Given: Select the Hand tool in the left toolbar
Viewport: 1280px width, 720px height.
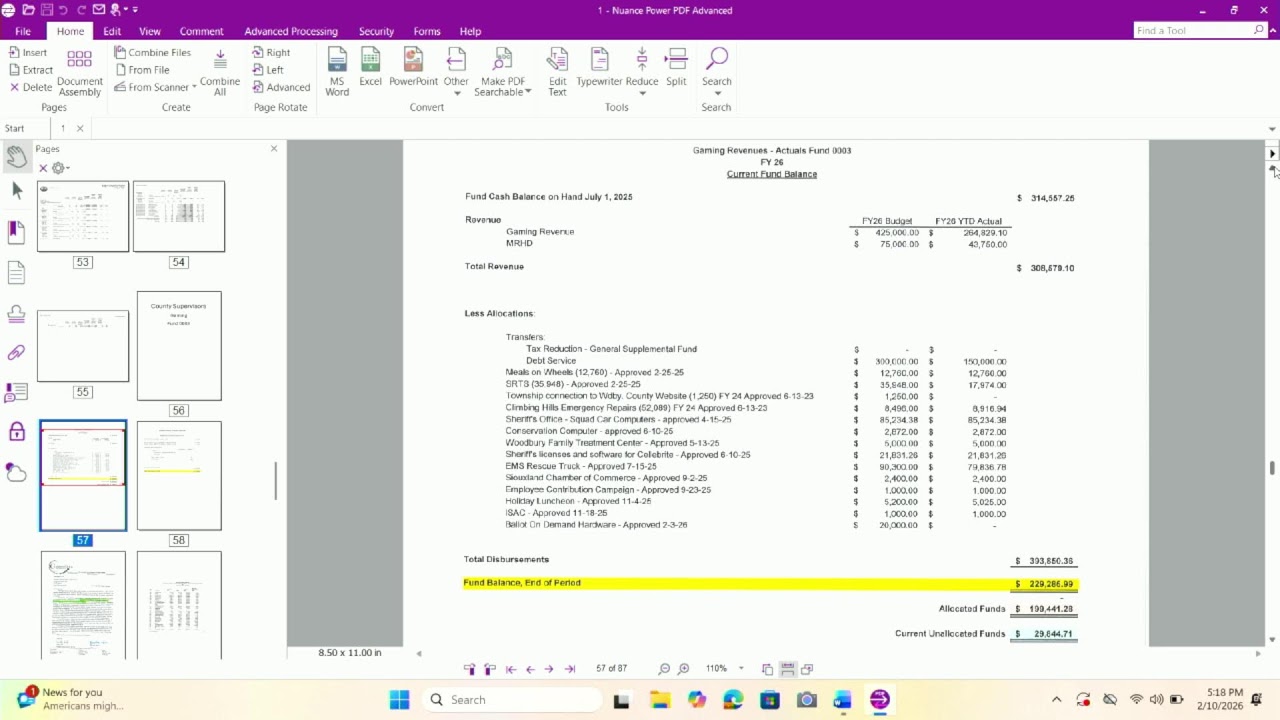Looking at the screenshot, I should [16, 156].
